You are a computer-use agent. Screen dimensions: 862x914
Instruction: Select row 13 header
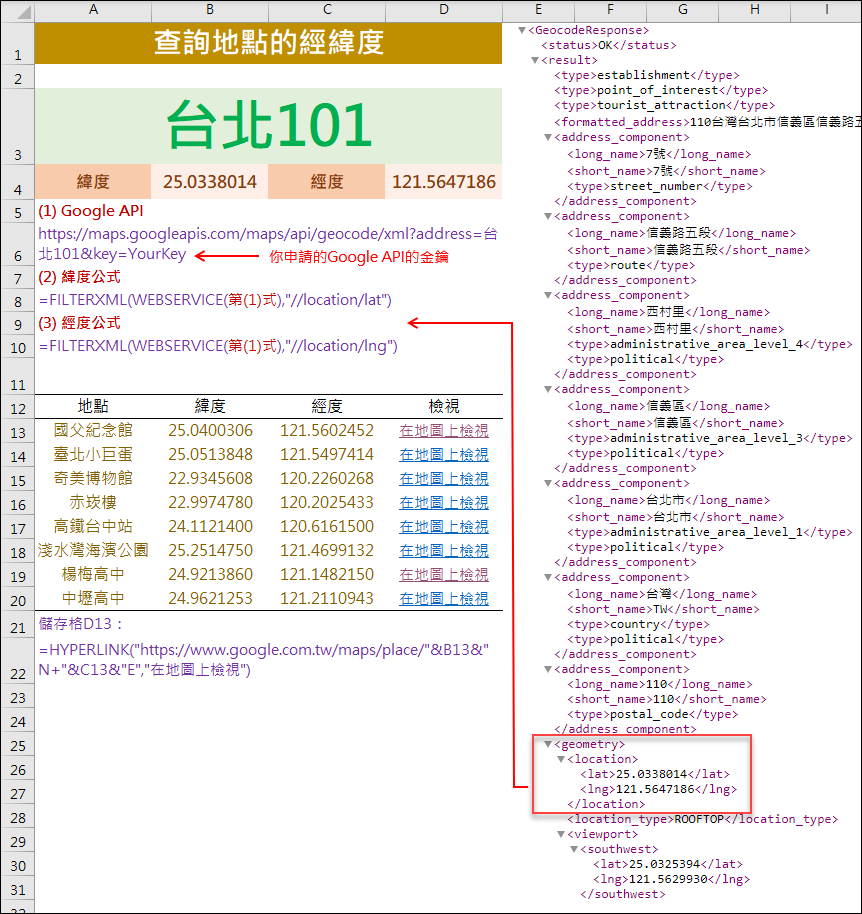coord(17,431)
